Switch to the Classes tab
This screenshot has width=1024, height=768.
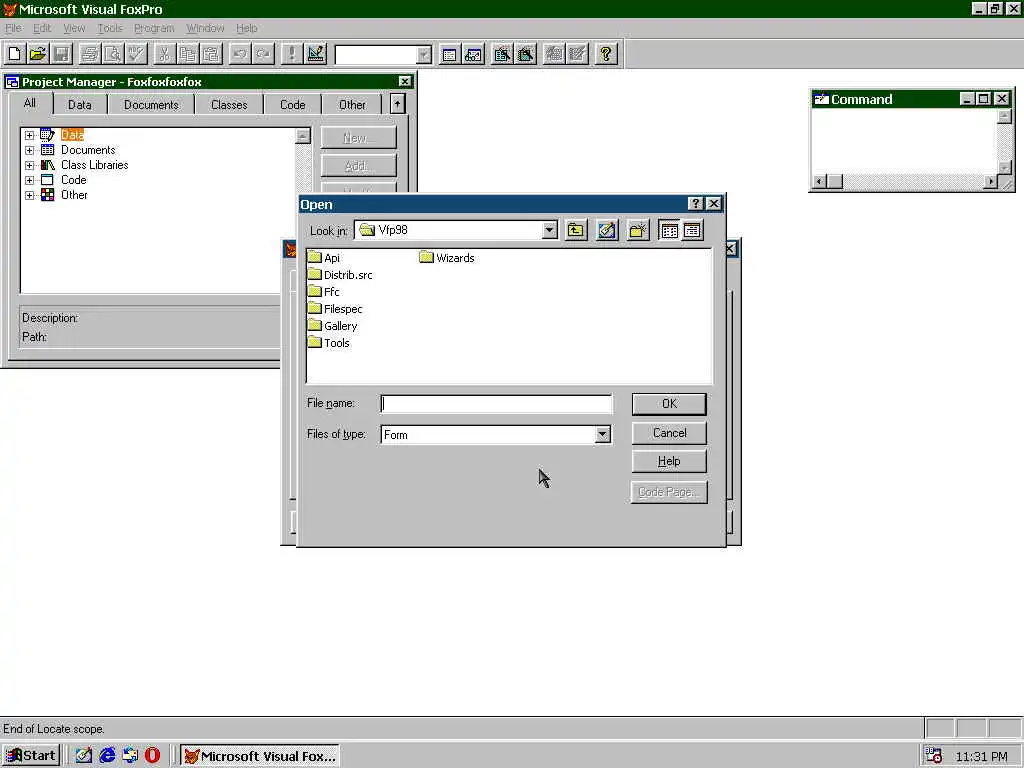[x=229, y=104]
